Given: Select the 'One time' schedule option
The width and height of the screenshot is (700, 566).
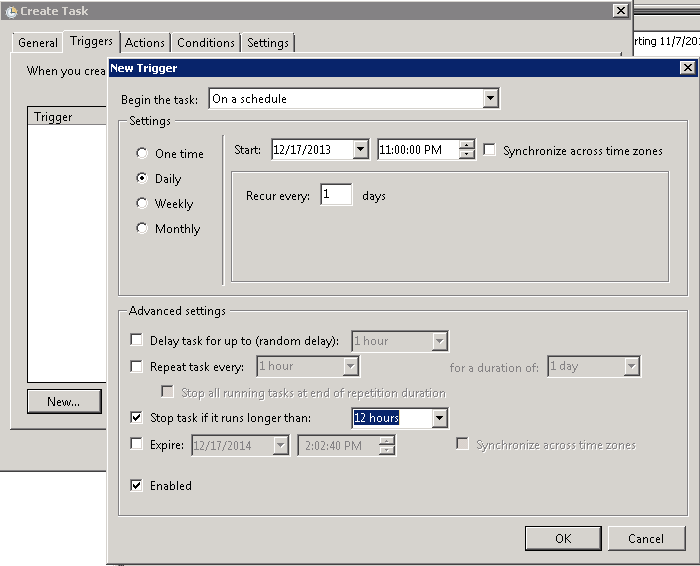Looking at the screenshot, I should coord(141,154).
